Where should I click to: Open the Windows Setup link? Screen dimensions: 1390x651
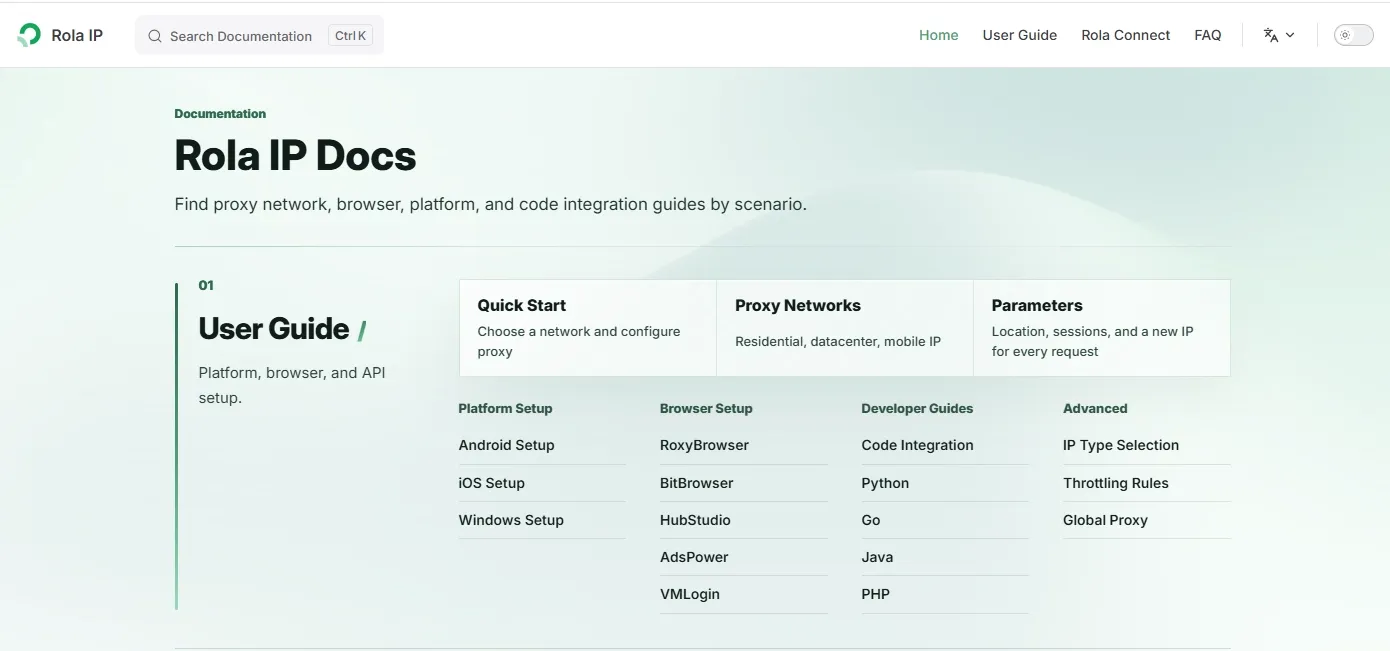tap(511, 520)
